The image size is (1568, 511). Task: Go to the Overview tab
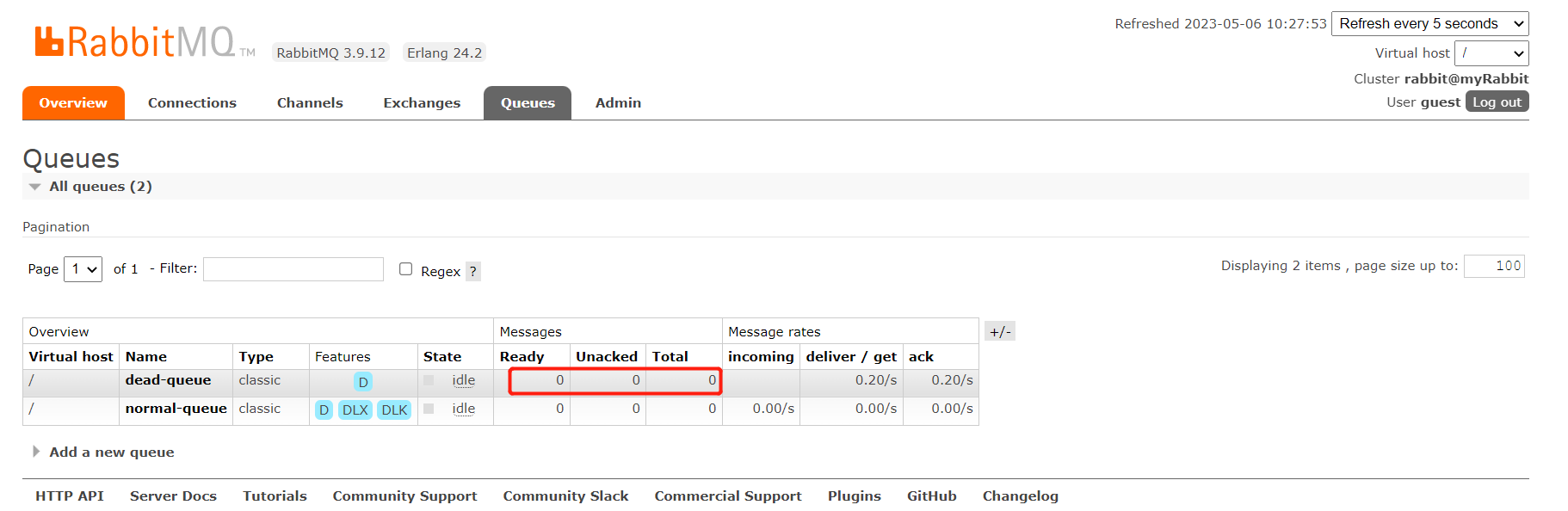pos(73,103)
